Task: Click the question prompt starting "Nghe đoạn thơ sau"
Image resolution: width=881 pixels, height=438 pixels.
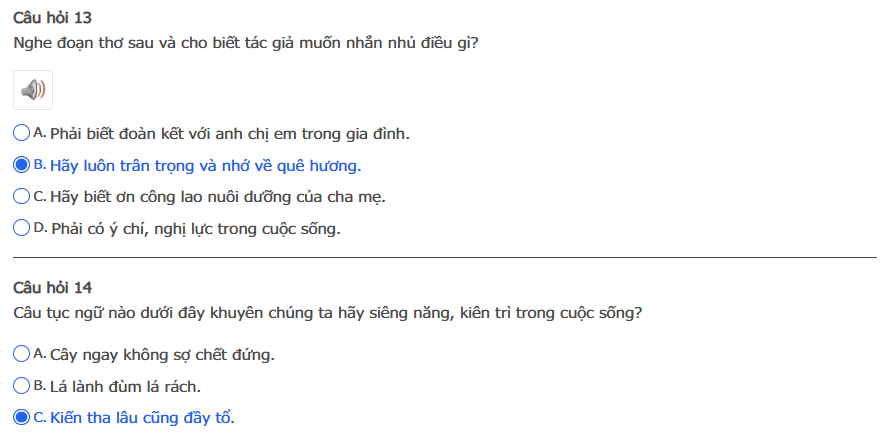Action: [246, 44]
